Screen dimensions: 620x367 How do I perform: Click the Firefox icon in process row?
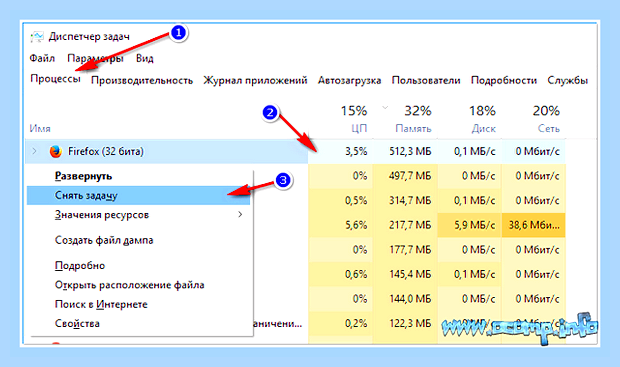pyautogui.click(x=56, y=151)
